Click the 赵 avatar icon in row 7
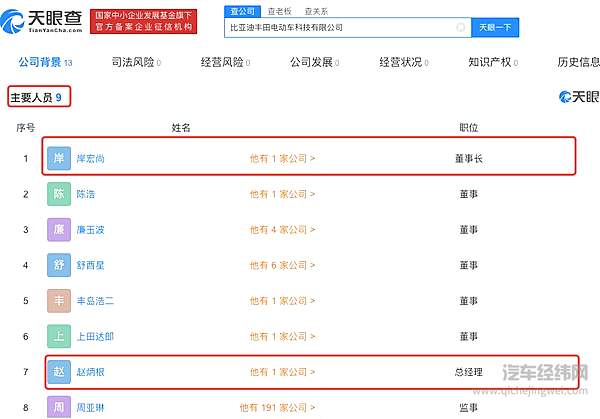This screenshot has width=600, height=419. coord(59,372)
